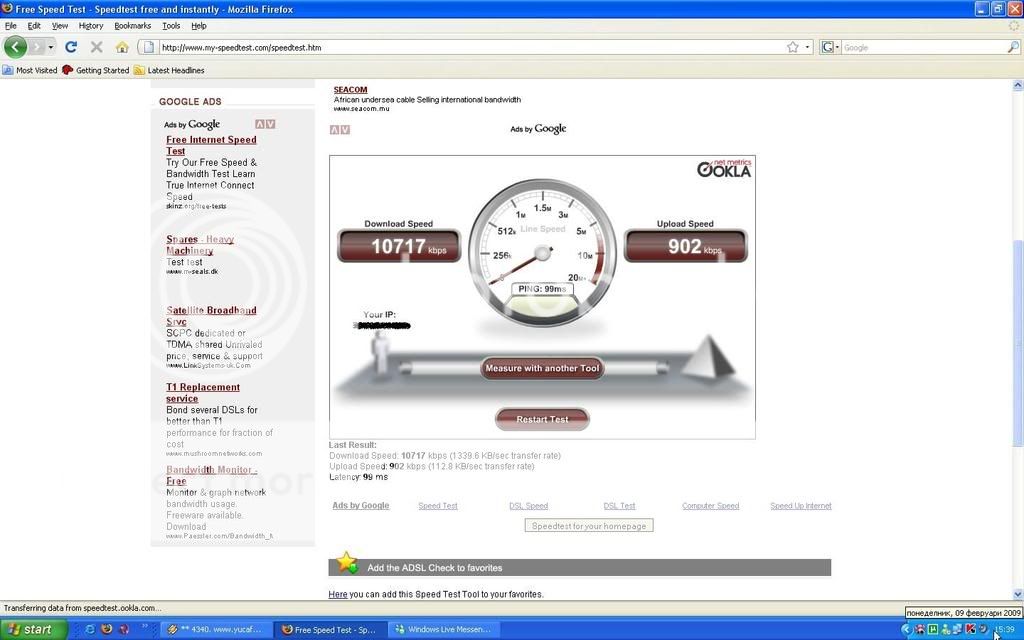Click Measure with another Tool
Screen dimensions: 1024x640
pyautogui.click(x=541, y=368)
